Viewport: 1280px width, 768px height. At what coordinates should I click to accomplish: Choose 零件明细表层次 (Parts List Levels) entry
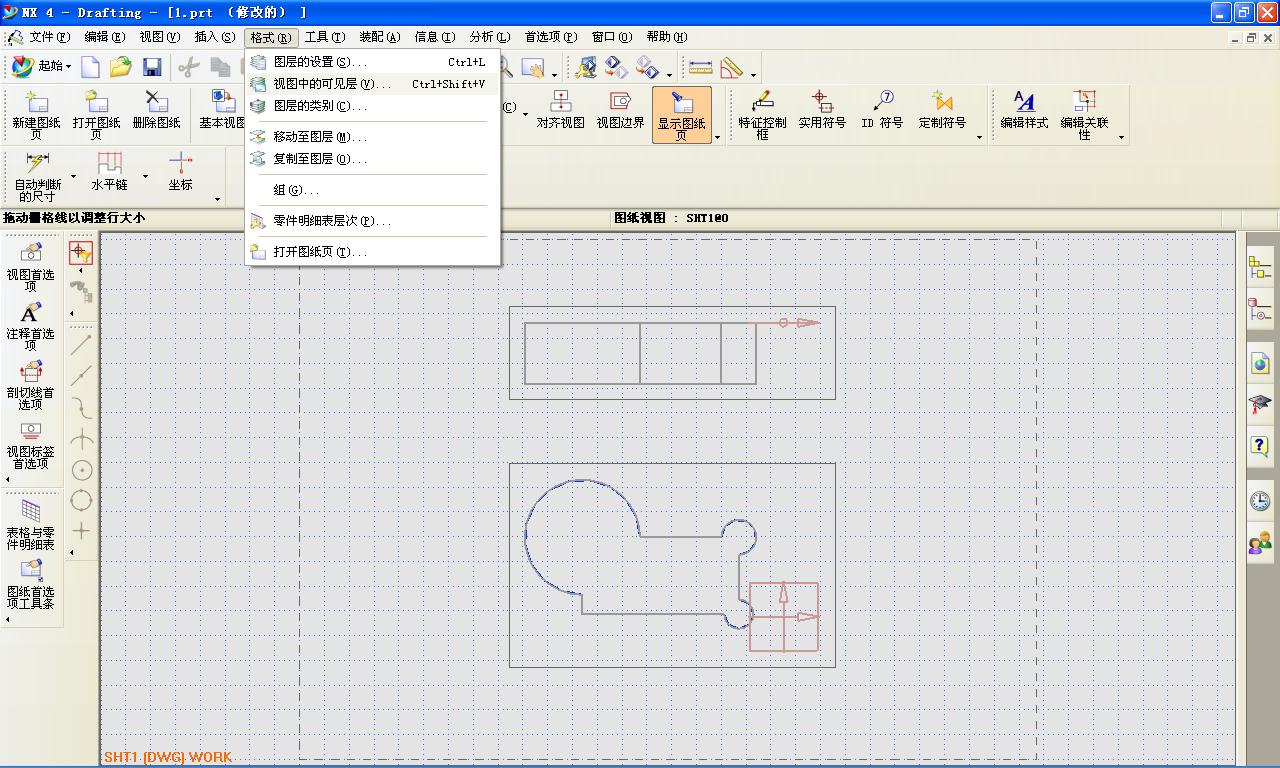(372, 221)
